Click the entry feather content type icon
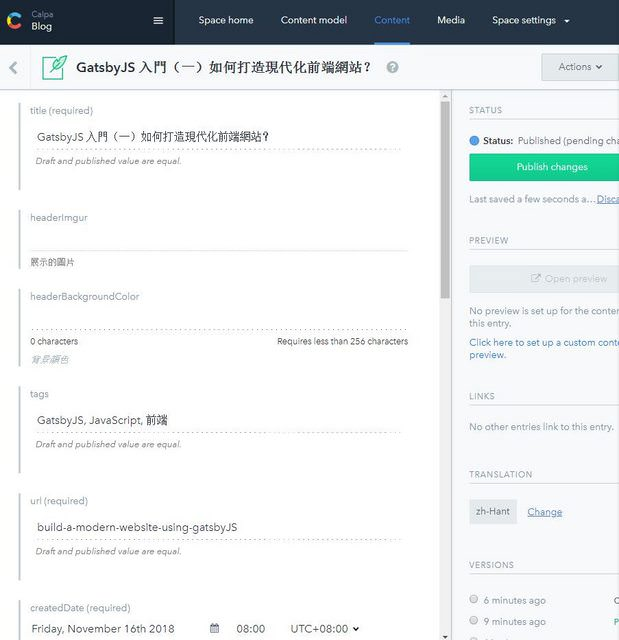619x640 pixels. (54, 67)
